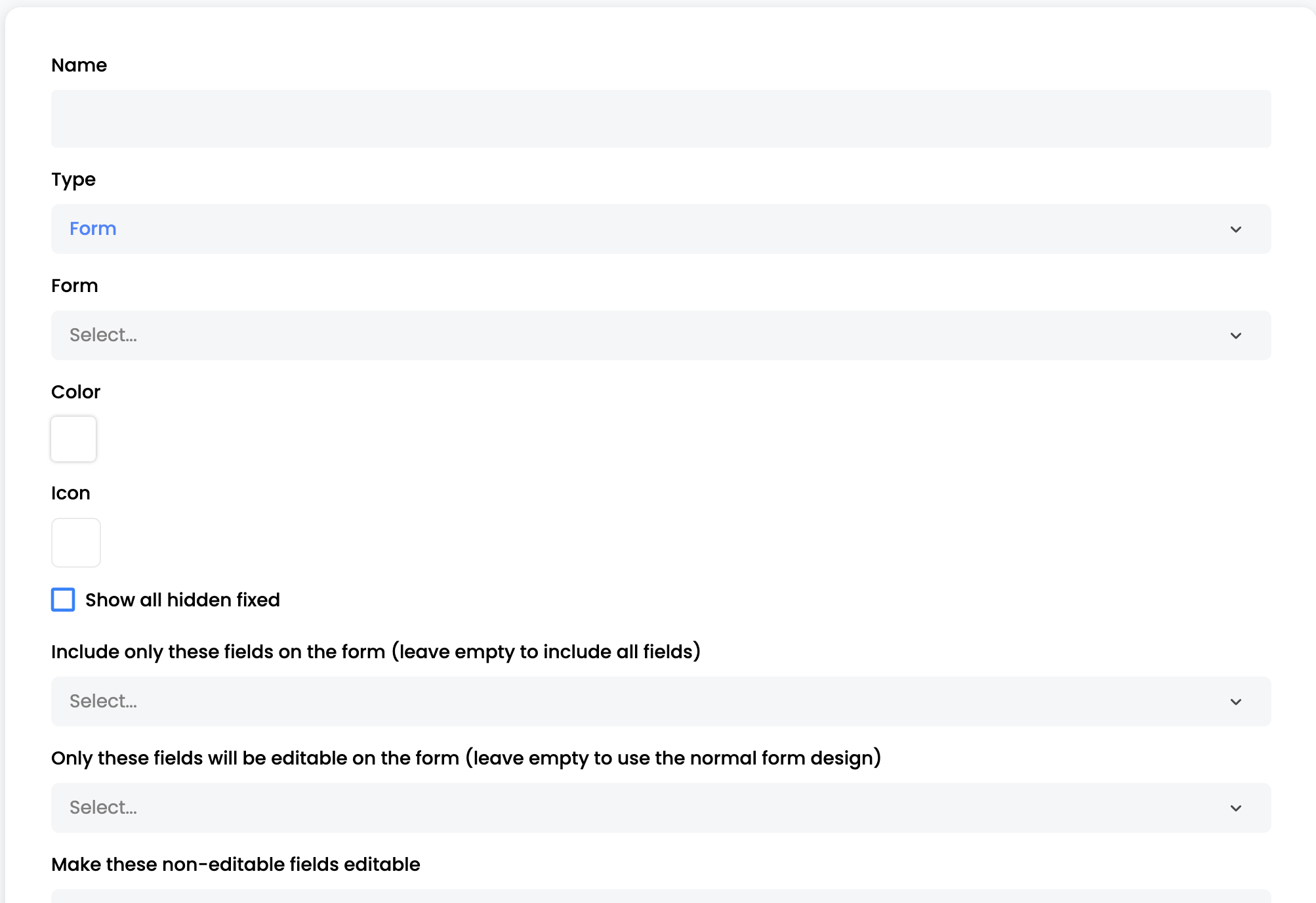This screenshot has height=903, width=1316.
Task: Click the blue Form value in Type
Action: [93, 228]
